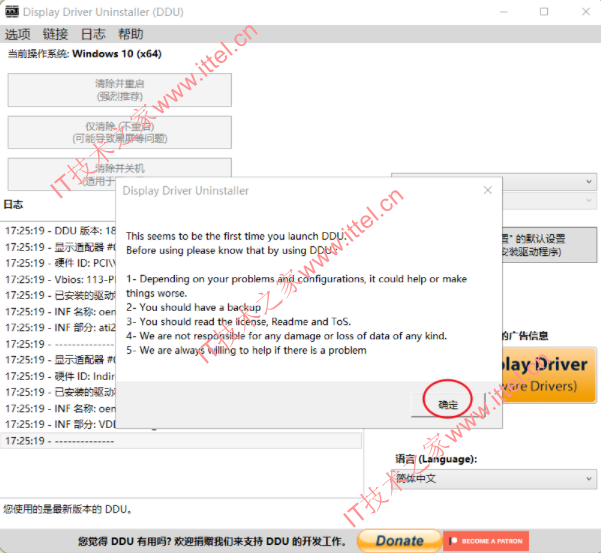Open the 帮助 menu
Viewport: 601px width, 553px height.
coord(130,34)
